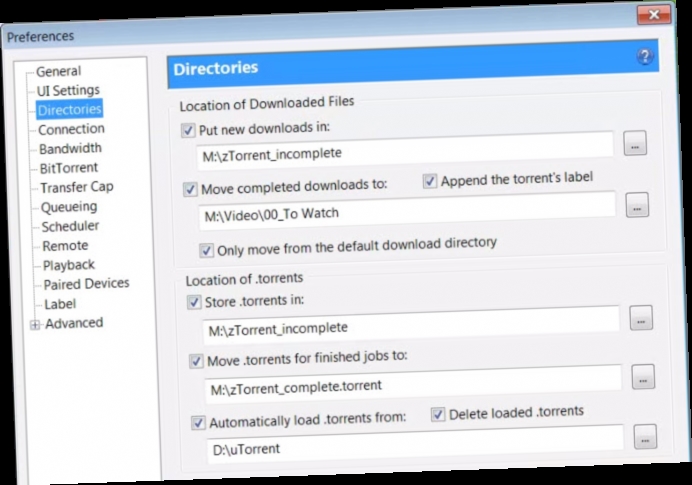Toggle 'Only move from default download directory'
The width and height of the screenshot is (692, 485).
(x=207, y=251)
